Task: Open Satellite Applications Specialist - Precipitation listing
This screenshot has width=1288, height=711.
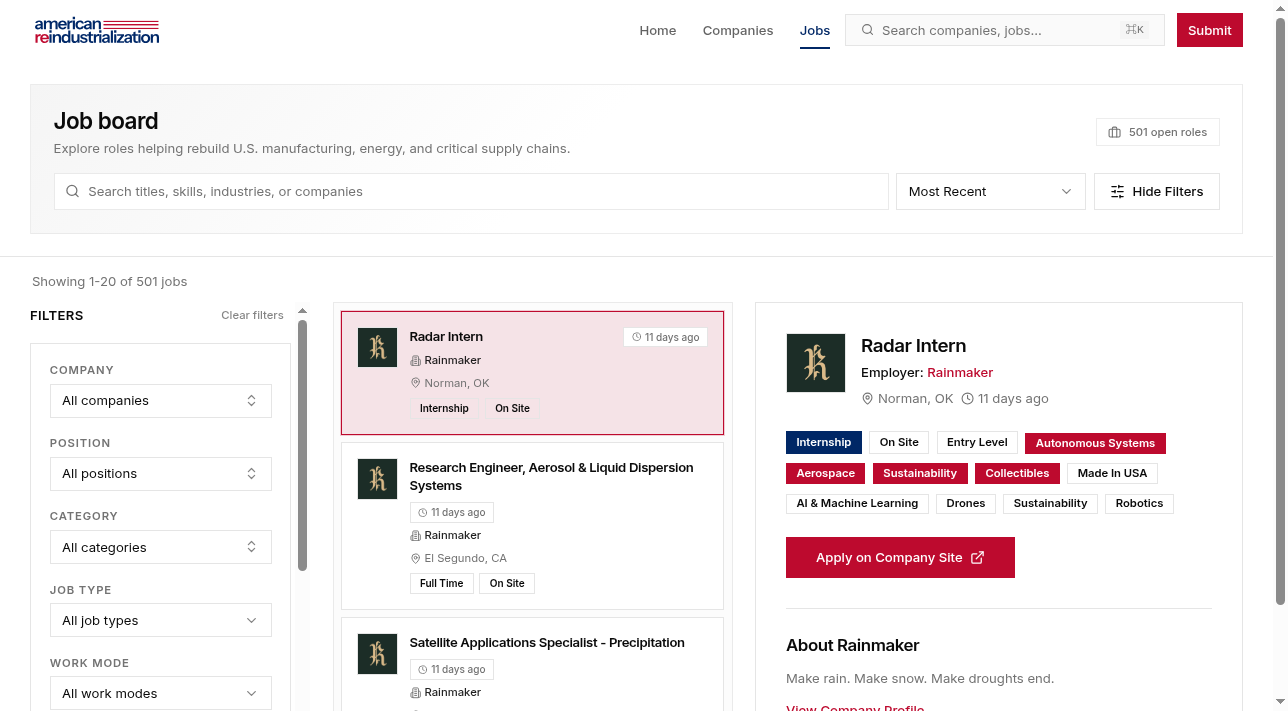Action: coord(547,643)
